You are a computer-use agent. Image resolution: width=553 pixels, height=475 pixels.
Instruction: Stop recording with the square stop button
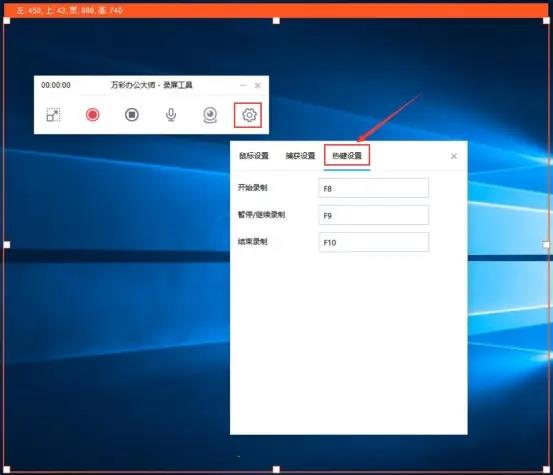coord(132,115)
